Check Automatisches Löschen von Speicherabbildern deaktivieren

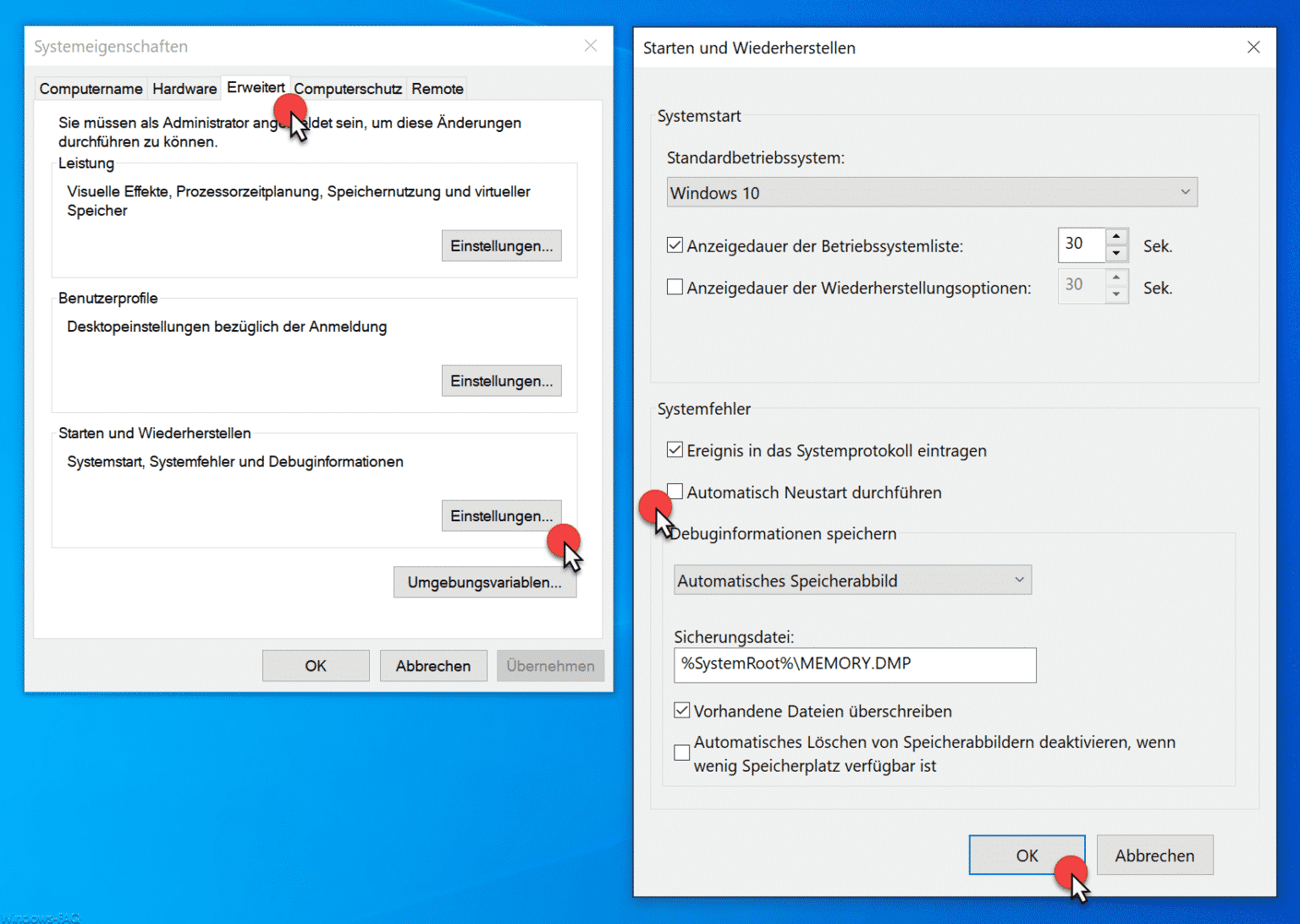(x=681, y=752)
